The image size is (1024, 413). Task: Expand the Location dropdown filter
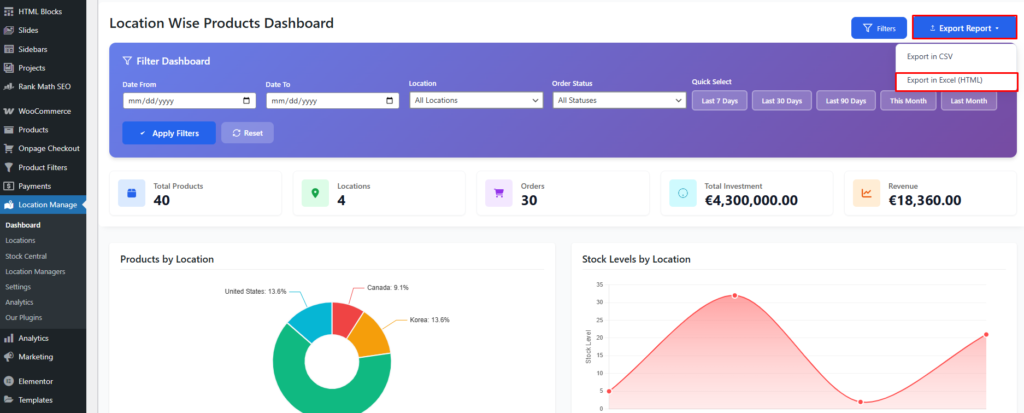(474, 101)
